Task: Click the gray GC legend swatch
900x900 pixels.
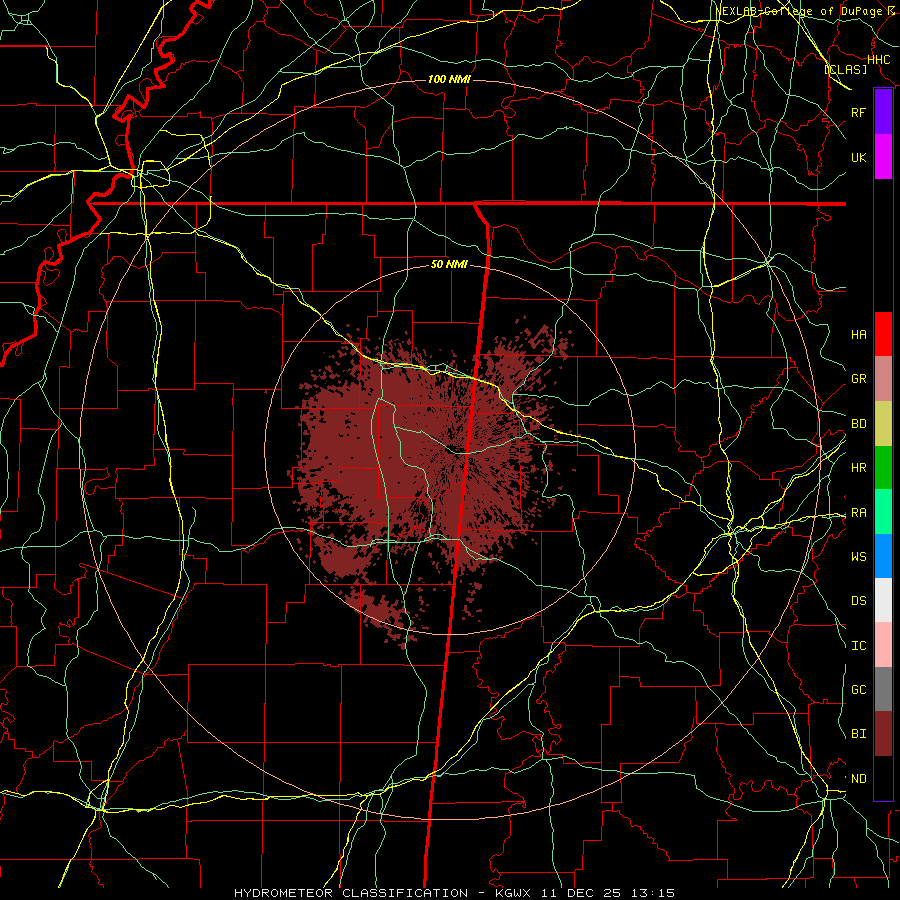Action: [883, 689]
